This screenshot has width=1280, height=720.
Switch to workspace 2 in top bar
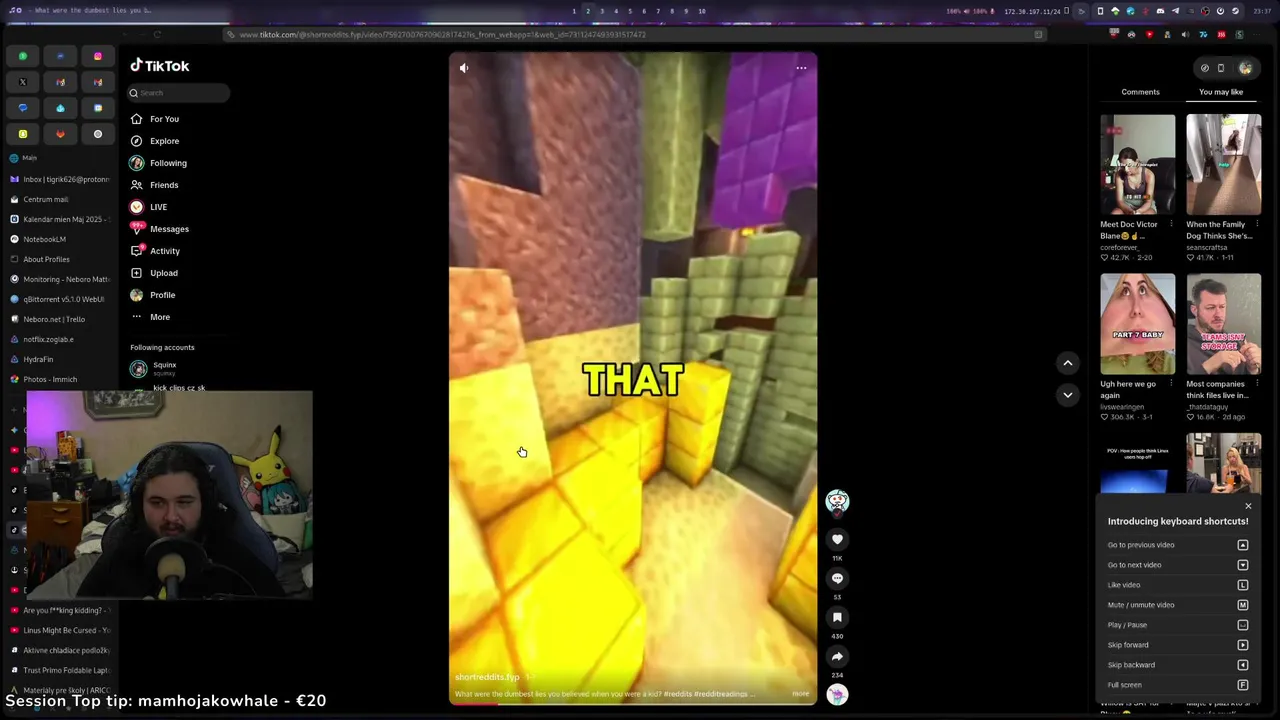click(587, 11)
